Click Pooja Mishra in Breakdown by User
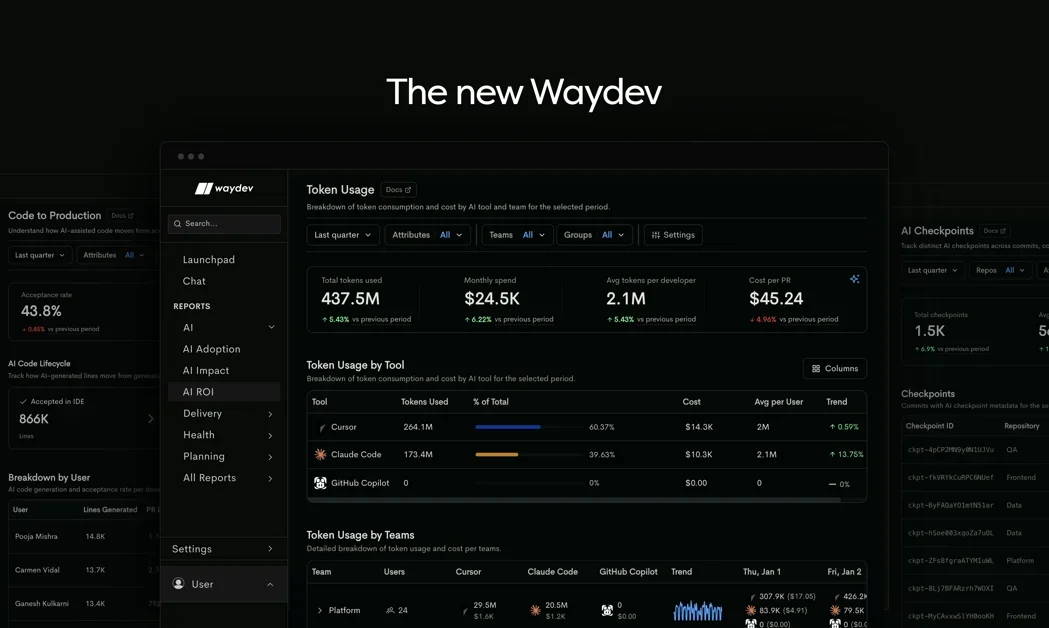This screenshot has width=1049, height=628. click(x=36, y=536)
